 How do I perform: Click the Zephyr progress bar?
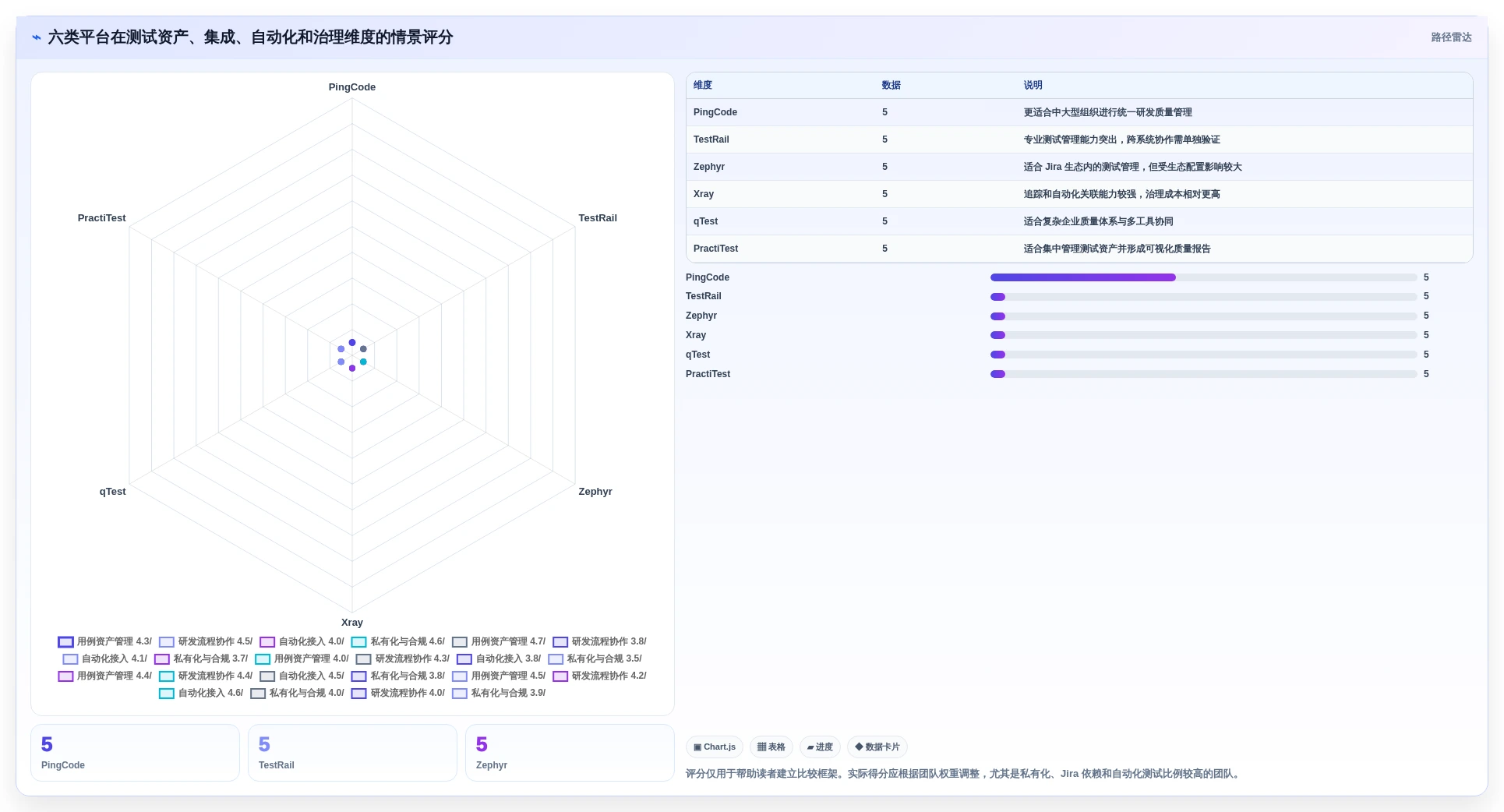click(x=1203, y=316)
